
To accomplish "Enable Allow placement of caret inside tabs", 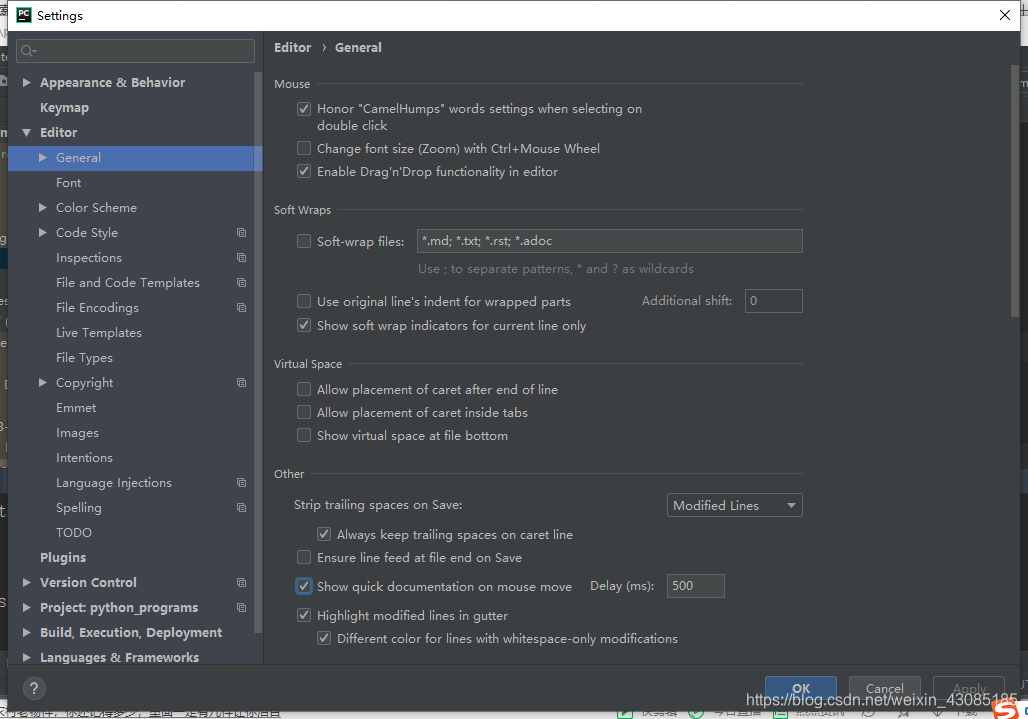I will (x=304, y=412).
